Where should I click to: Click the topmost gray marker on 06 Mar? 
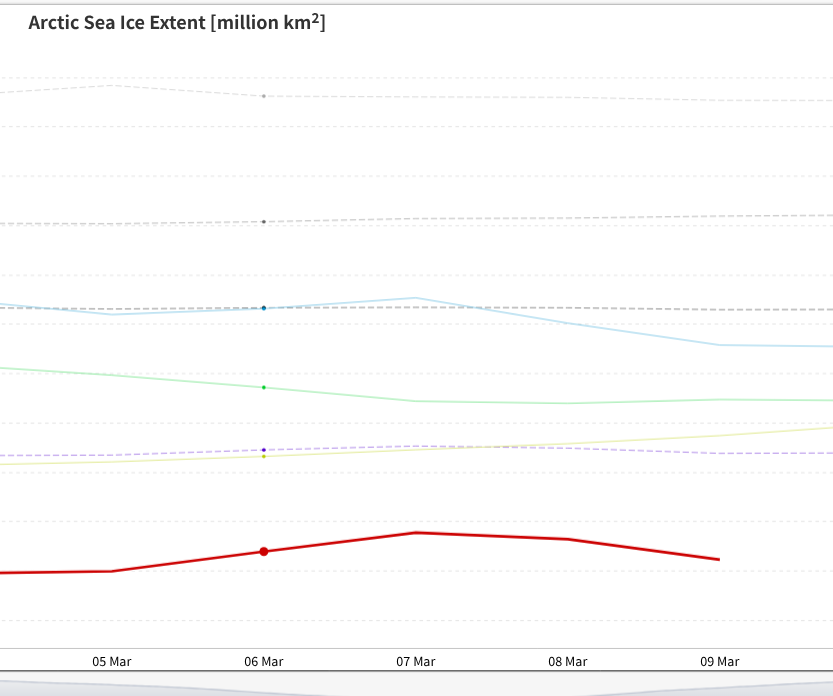click(x=264, y=96)
